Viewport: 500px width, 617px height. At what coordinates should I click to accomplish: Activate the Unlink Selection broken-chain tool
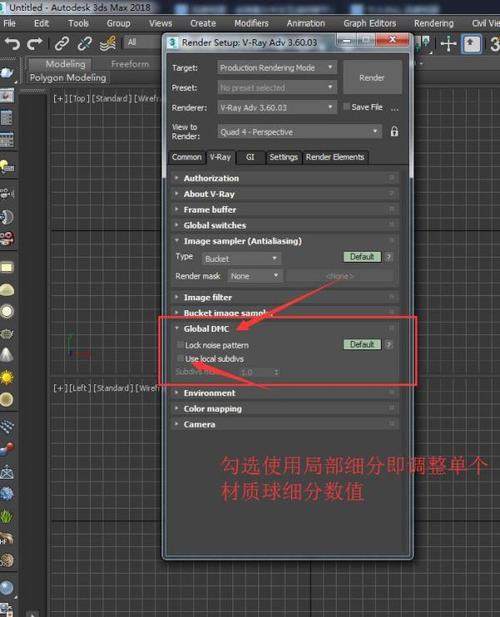point(84,43)
